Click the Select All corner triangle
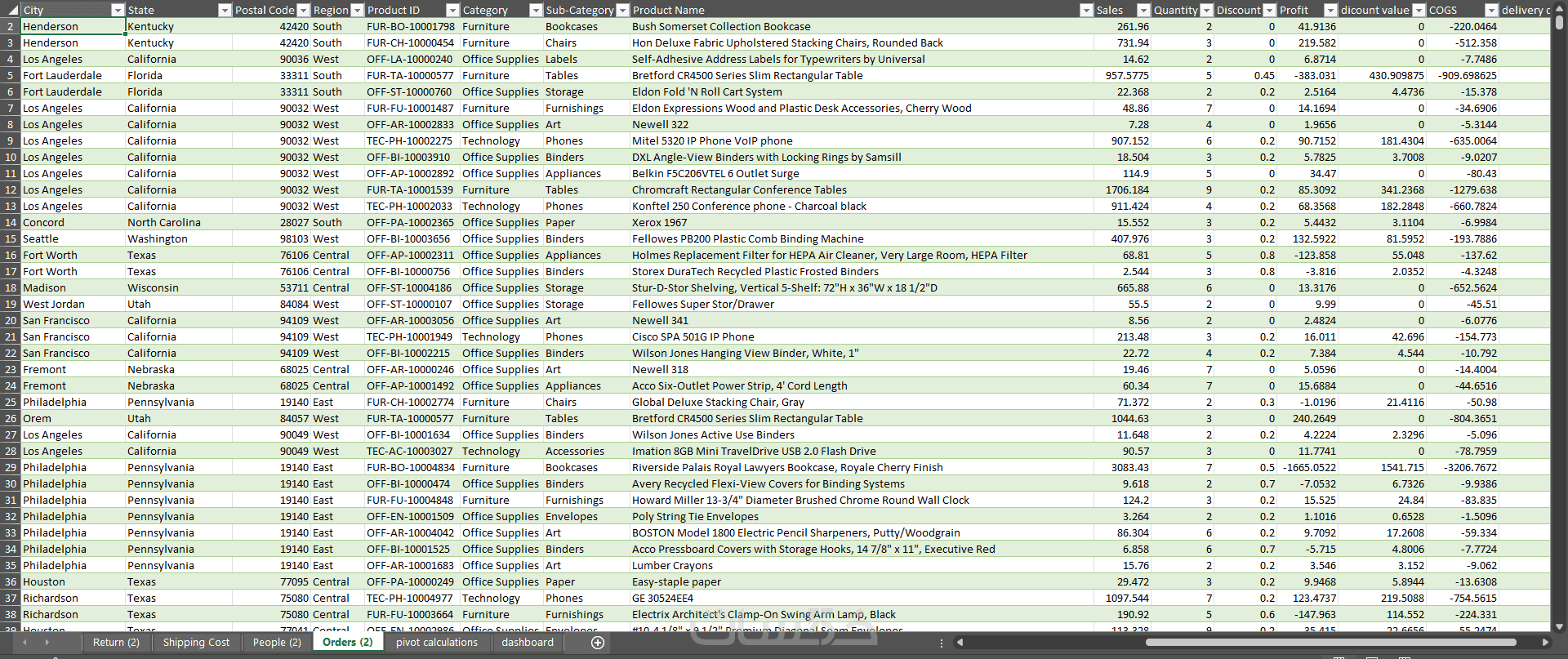Screen dimensions: 1568x659 click(11, 10)
